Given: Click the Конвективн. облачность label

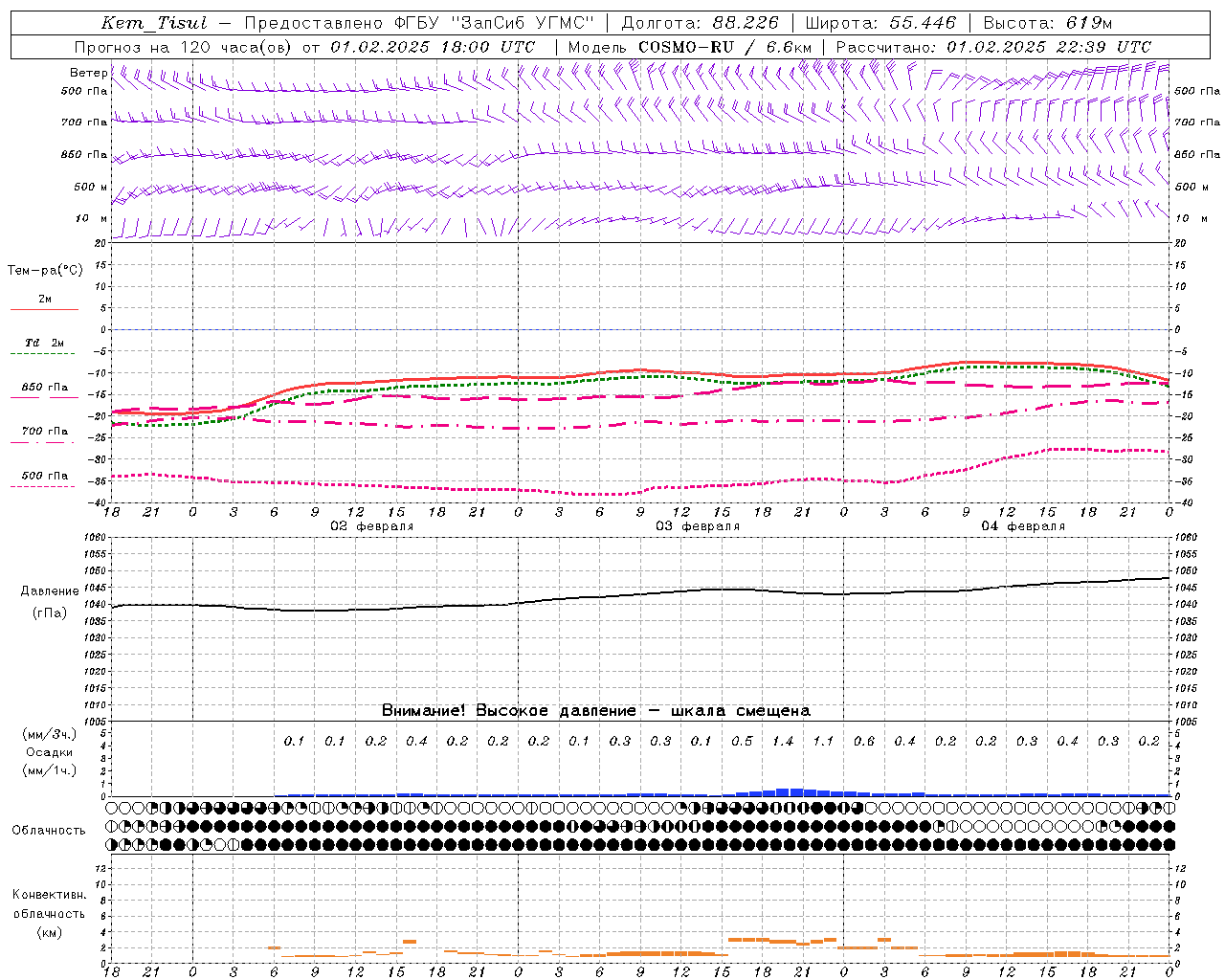Looking at the screenshot, I should pos(49,904).
